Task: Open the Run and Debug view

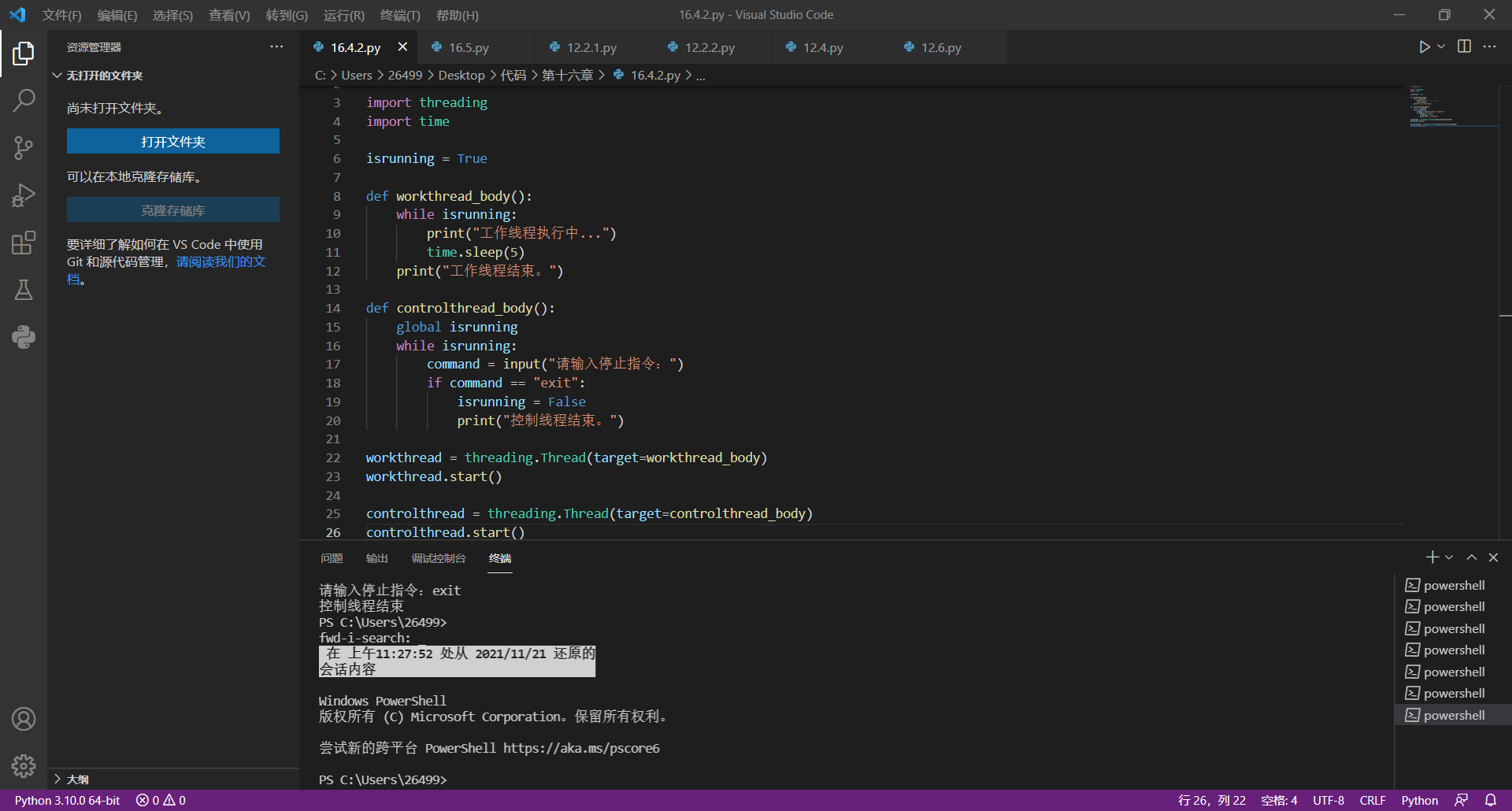Action: [24, 195]
